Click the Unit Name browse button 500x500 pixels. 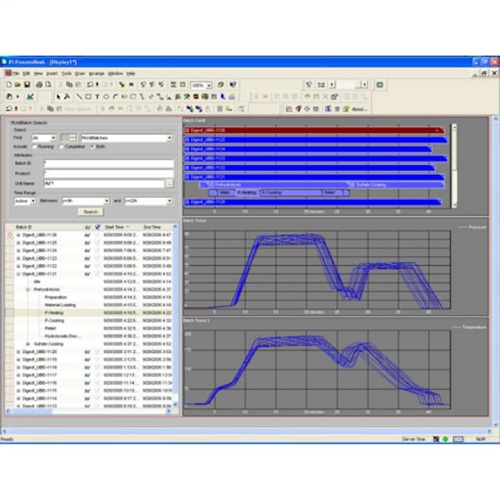(x=170, y=183)
